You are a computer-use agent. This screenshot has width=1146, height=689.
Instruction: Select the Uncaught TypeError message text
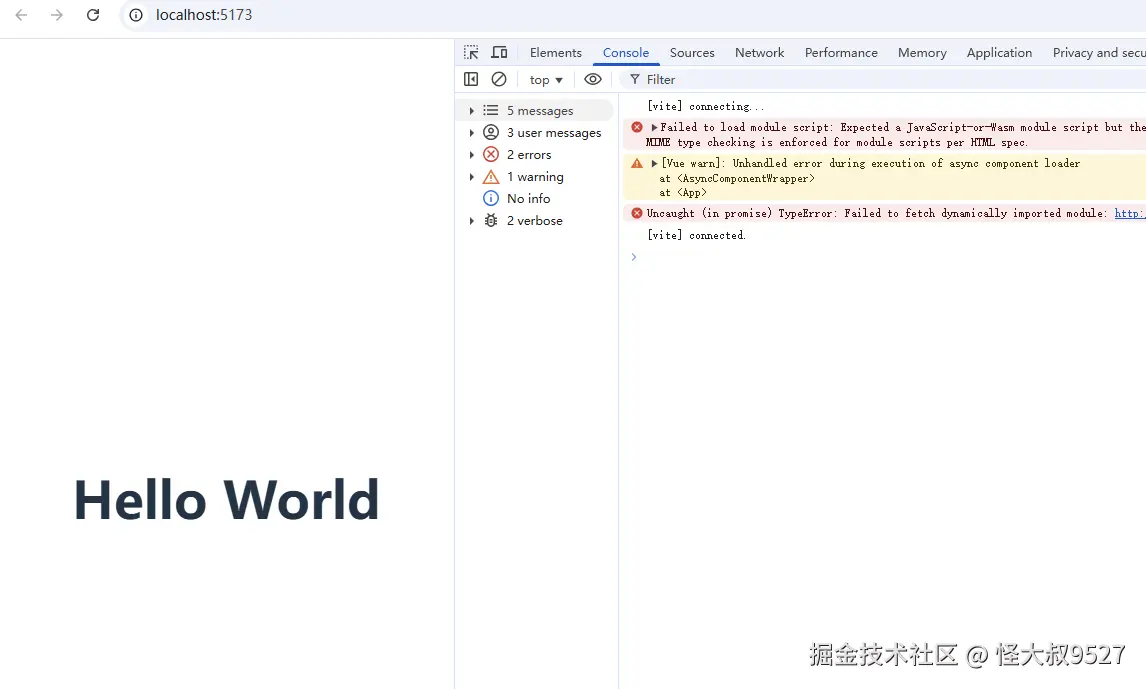pos(877,213)
